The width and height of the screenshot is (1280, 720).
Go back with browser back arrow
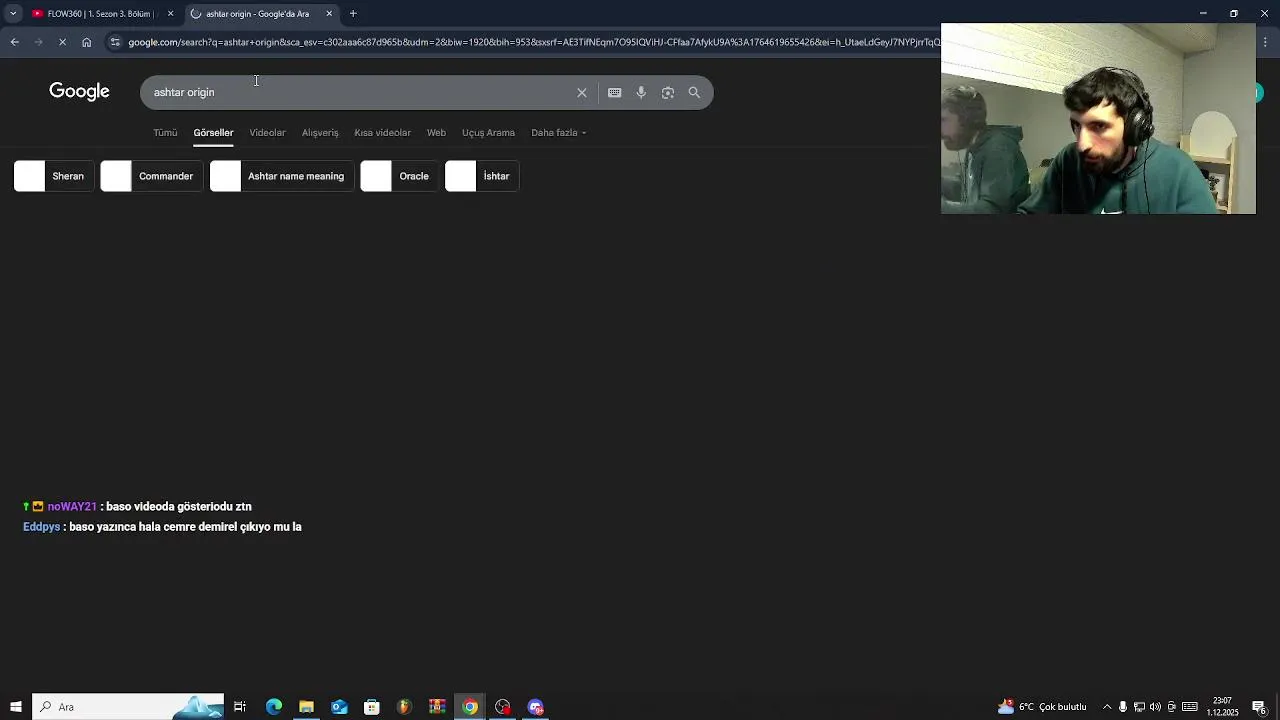[x=15, y=42]
